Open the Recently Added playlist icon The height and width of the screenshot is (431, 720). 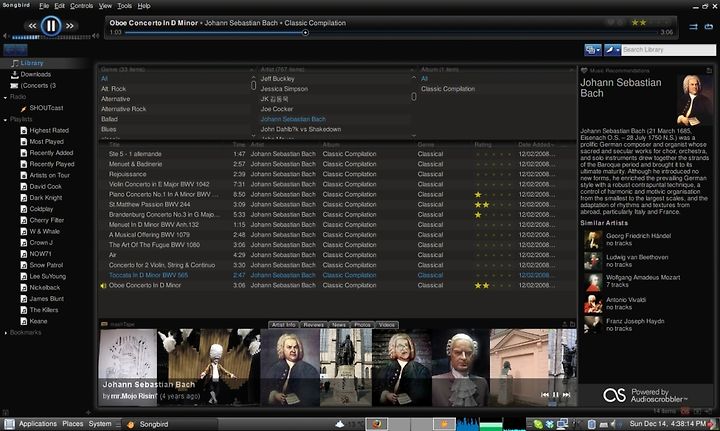pyautogui.click(x=23, y=153)
